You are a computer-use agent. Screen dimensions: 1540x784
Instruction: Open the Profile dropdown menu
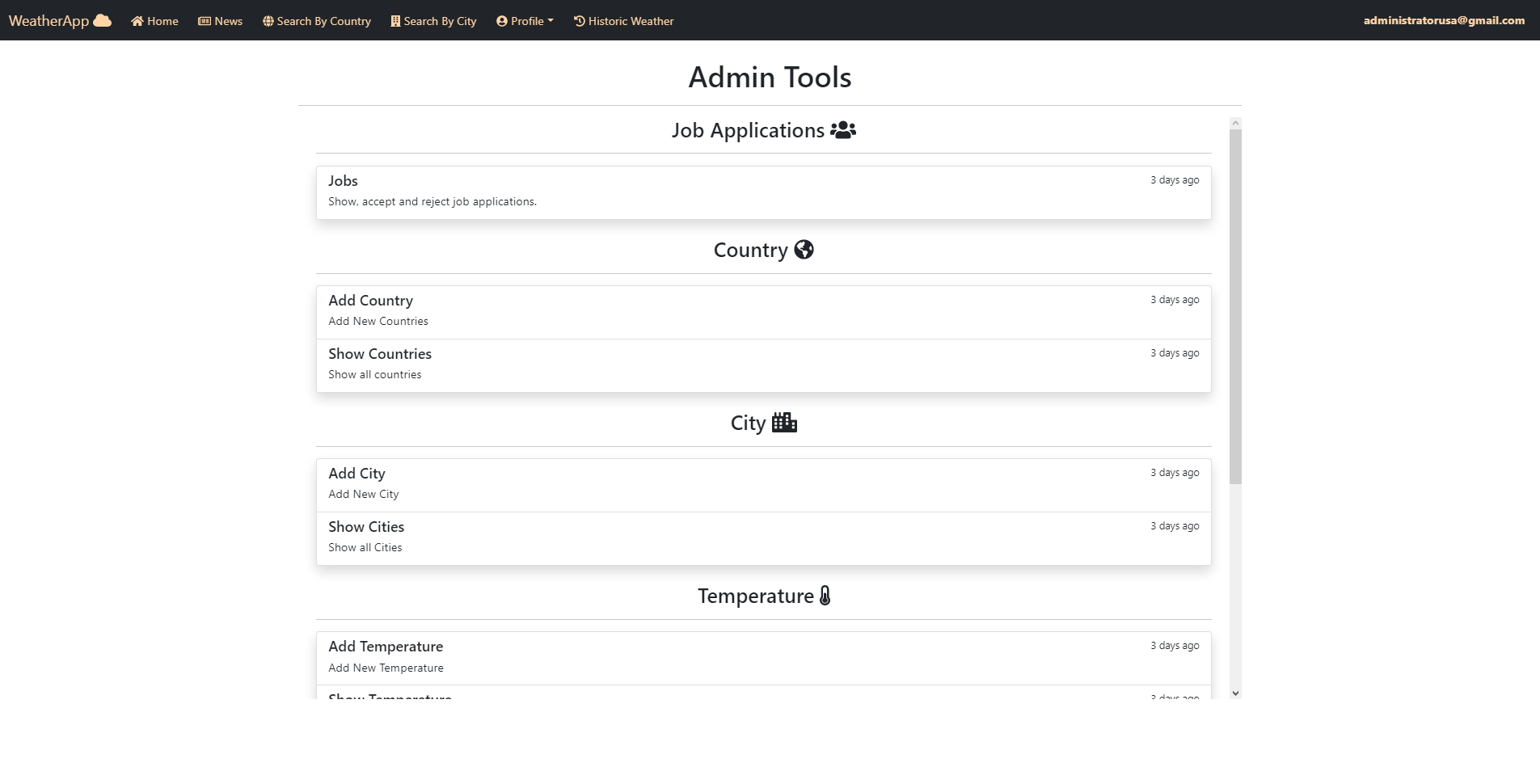click(x=525, y=20)
